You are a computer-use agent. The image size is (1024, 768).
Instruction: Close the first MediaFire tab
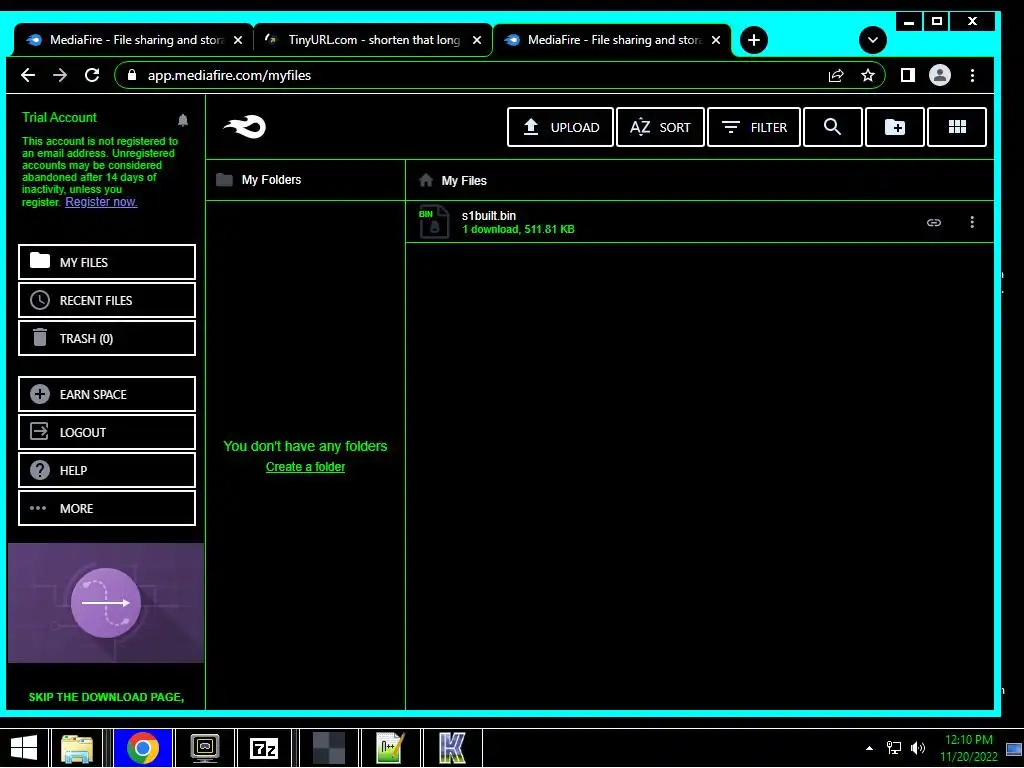[238, 40]
